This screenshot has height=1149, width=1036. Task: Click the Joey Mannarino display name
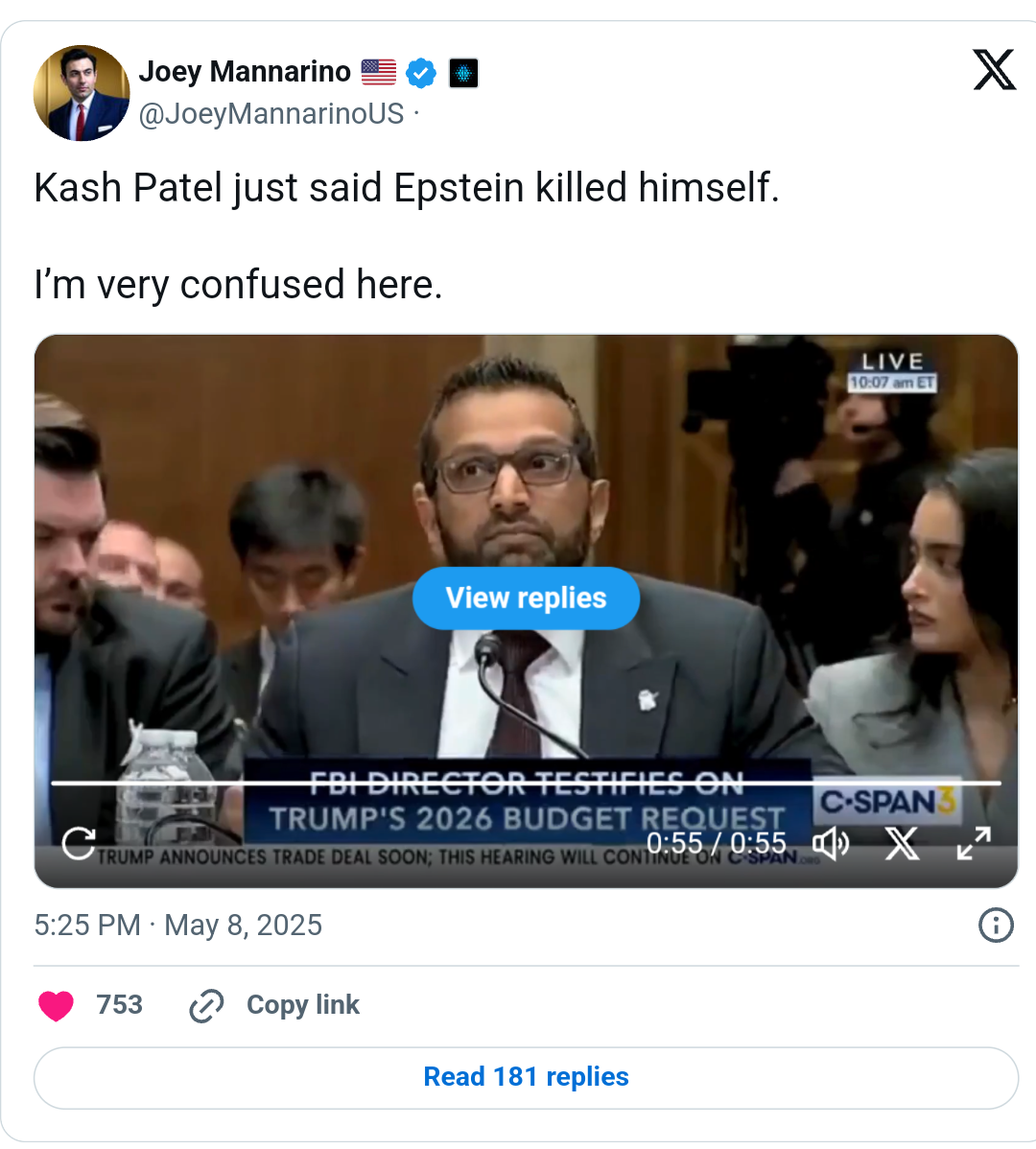click(245, 72)
